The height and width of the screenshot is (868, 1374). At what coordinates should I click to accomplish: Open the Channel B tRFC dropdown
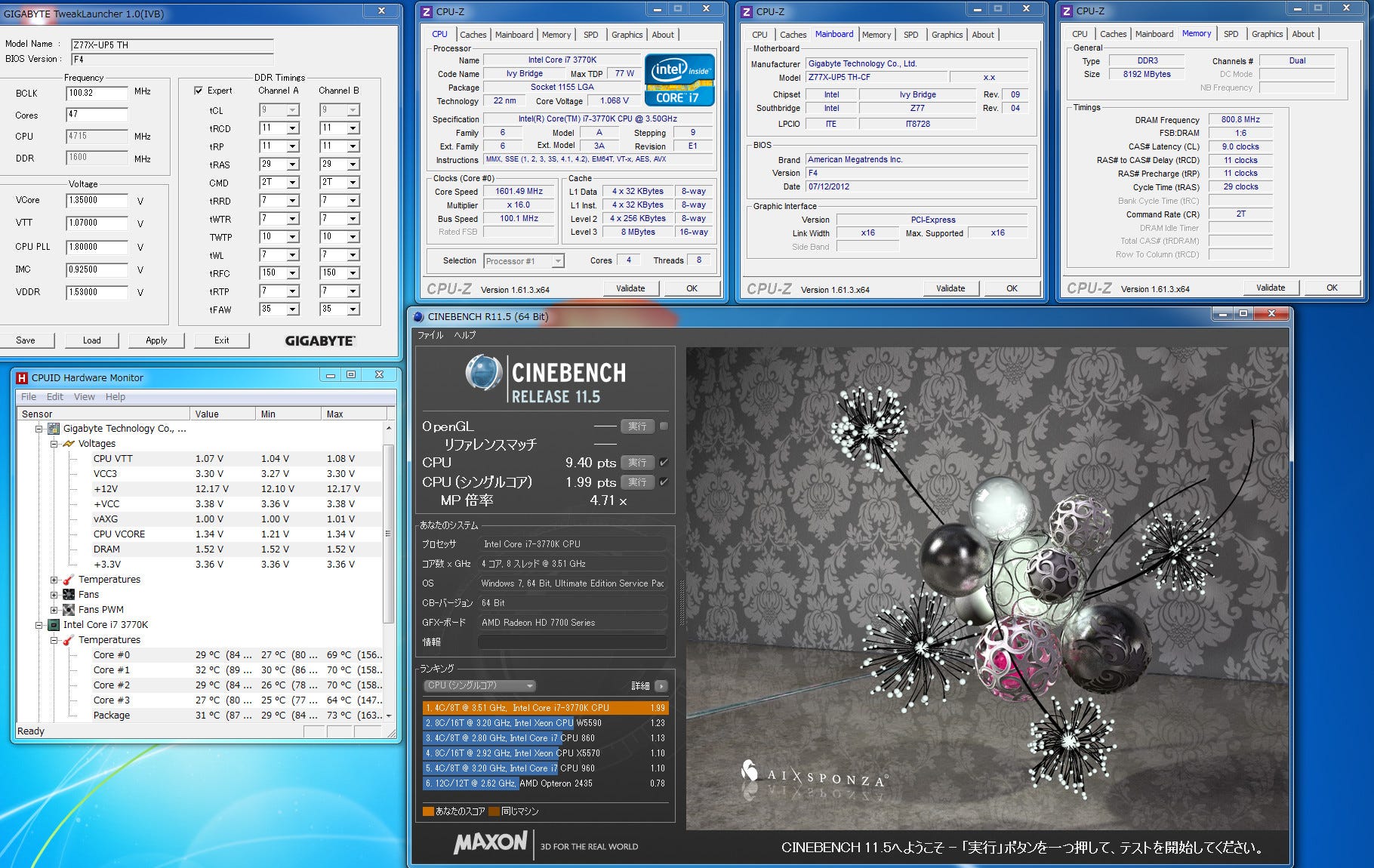tap(353, 273)
